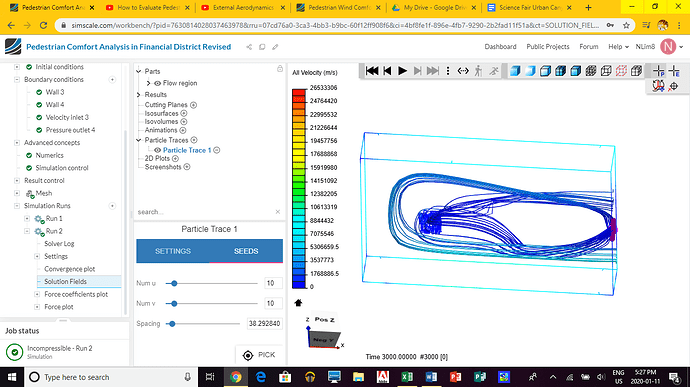This screenshot has width=690, height=387.
Task: Click the home view icon below the legend
Action: (298, 303)
